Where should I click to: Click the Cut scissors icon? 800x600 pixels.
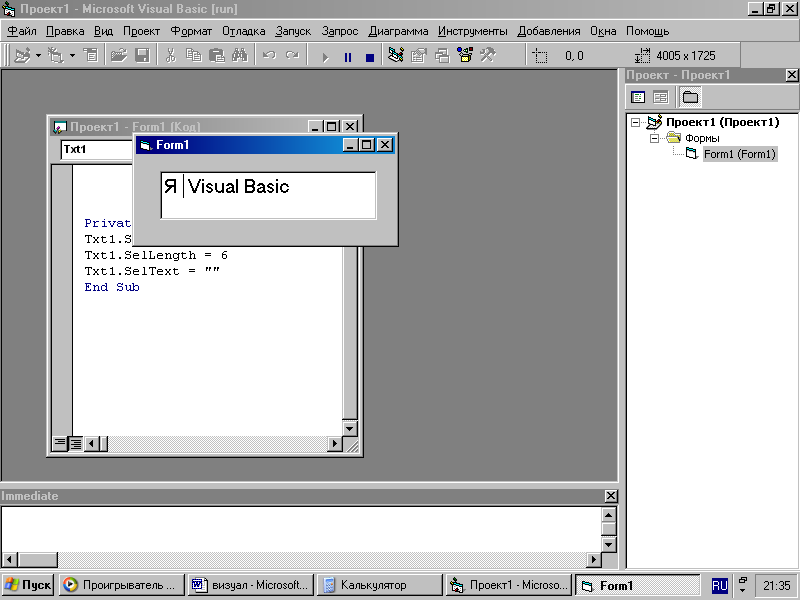170,55
